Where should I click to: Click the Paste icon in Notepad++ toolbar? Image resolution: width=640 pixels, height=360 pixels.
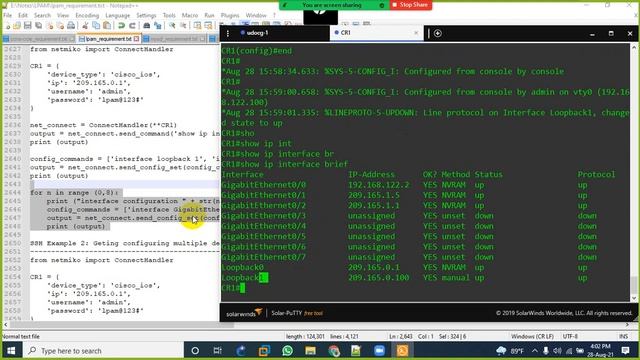tap(107, 26)
